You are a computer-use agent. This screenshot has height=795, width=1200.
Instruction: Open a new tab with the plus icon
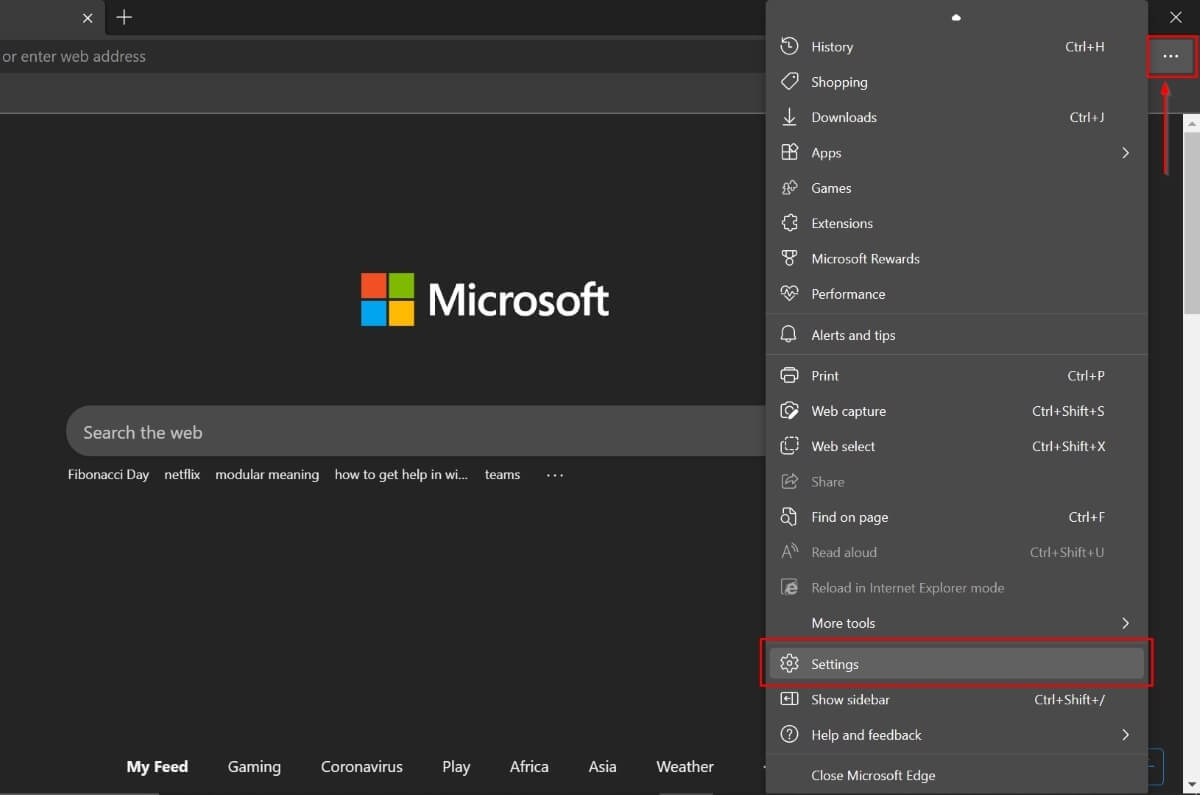tap(123, 17)
